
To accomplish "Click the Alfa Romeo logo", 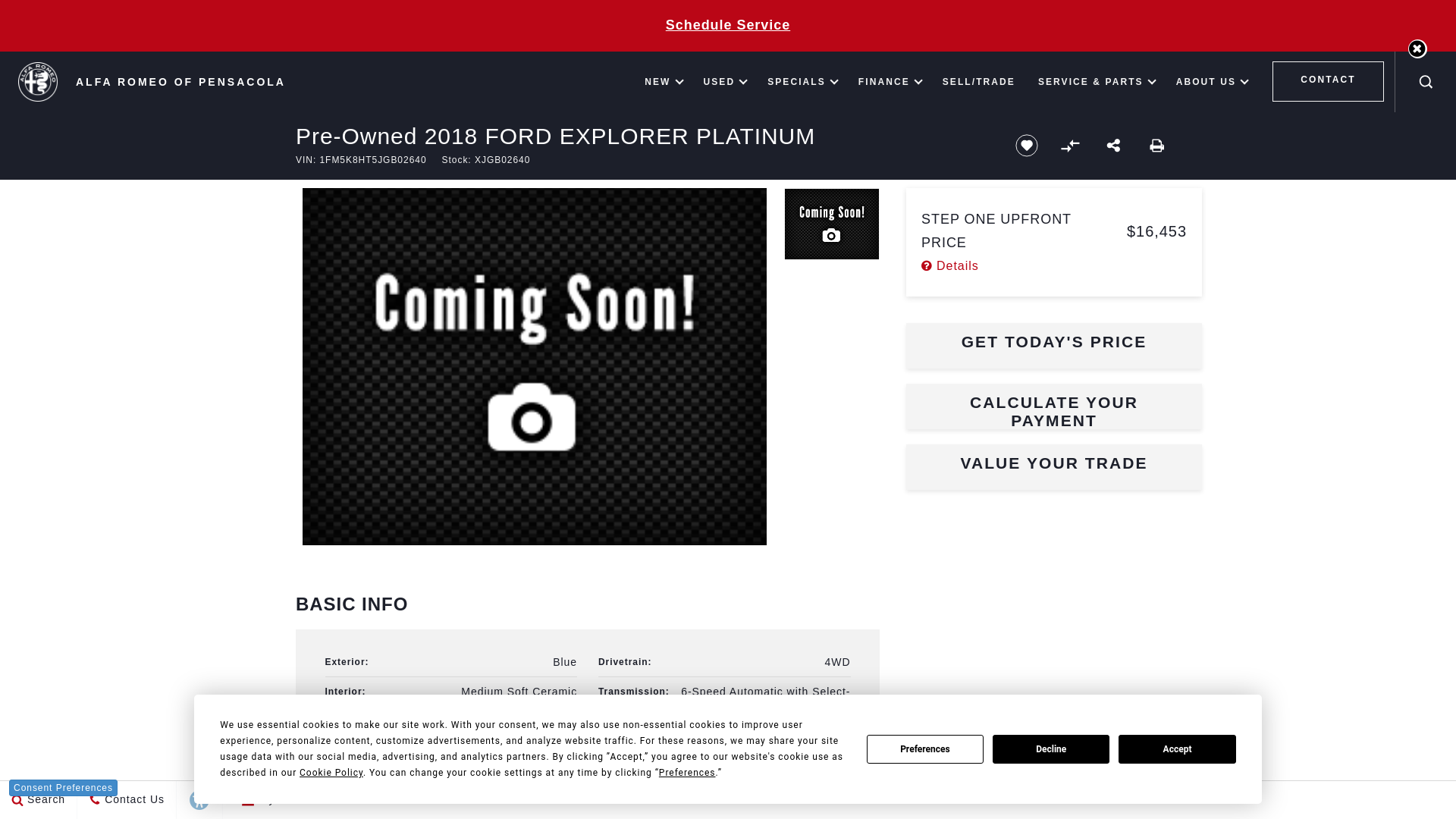I will (38, 82).
